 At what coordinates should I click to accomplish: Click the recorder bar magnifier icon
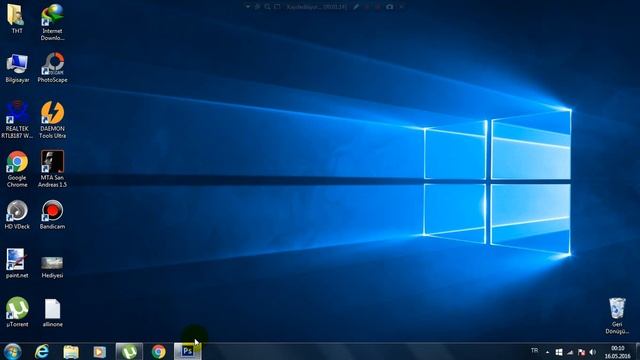tap(267, 7)
